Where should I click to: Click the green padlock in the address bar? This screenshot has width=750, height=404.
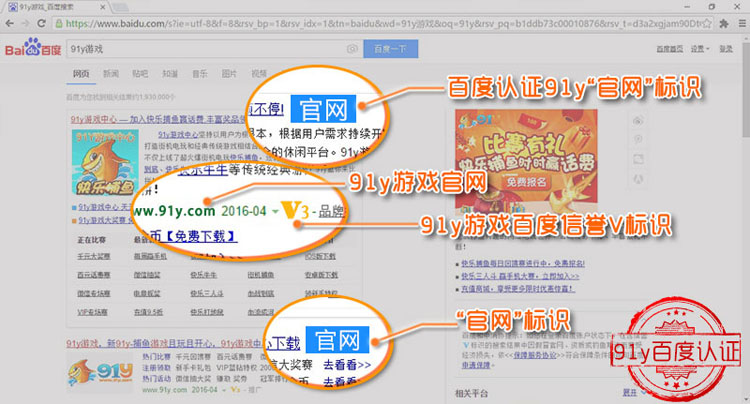pos(59,23)
